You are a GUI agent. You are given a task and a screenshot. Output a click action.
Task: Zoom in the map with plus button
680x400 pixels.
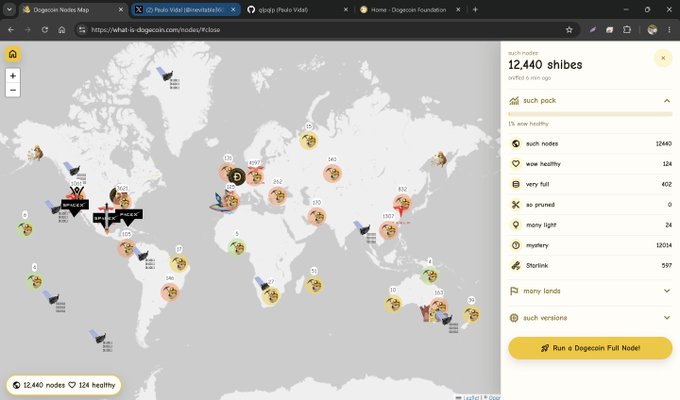(13, 75)
